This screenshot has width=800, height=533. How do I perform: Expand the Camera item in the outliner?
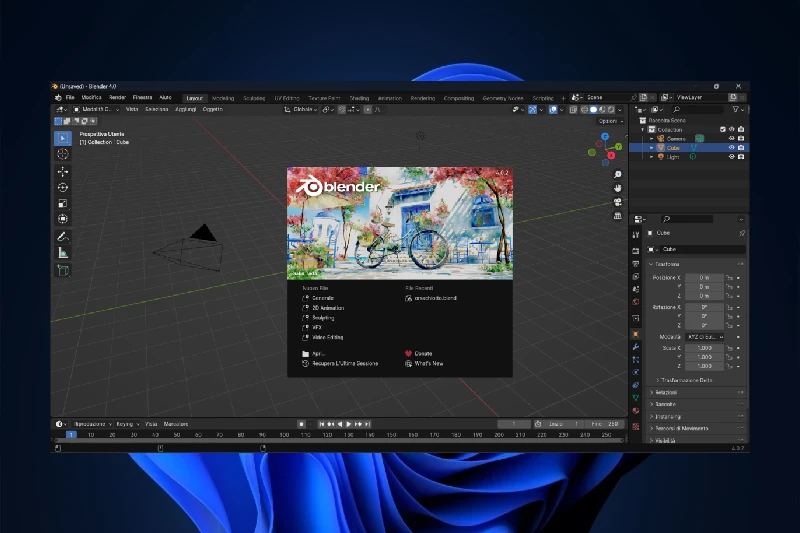[x=652, y=138]
